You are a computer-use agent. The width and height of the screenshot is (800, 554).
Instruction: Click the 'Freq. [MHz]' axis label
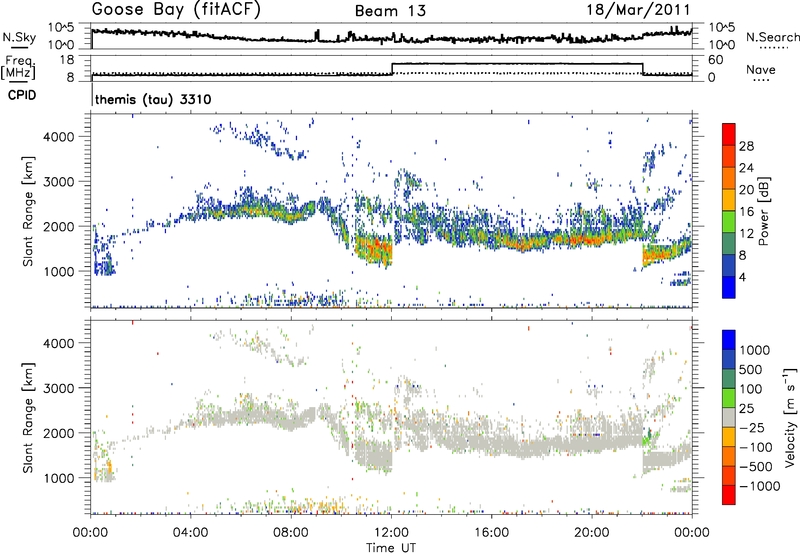tap(18, 67)
